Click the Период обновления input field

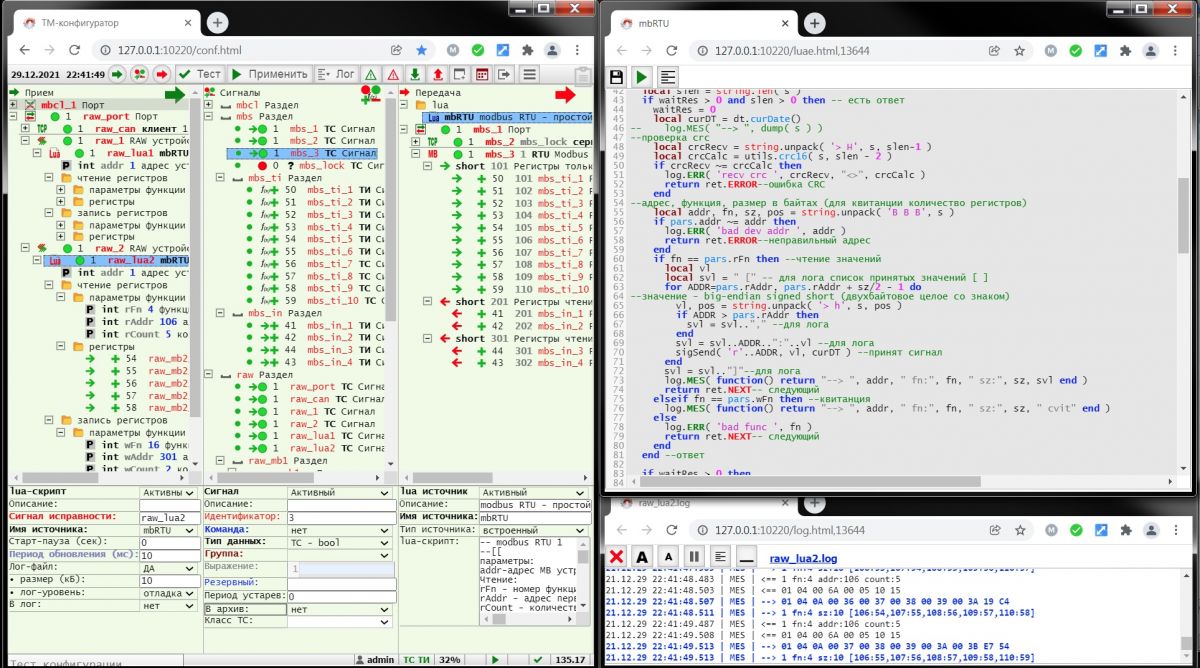point(168,554)
